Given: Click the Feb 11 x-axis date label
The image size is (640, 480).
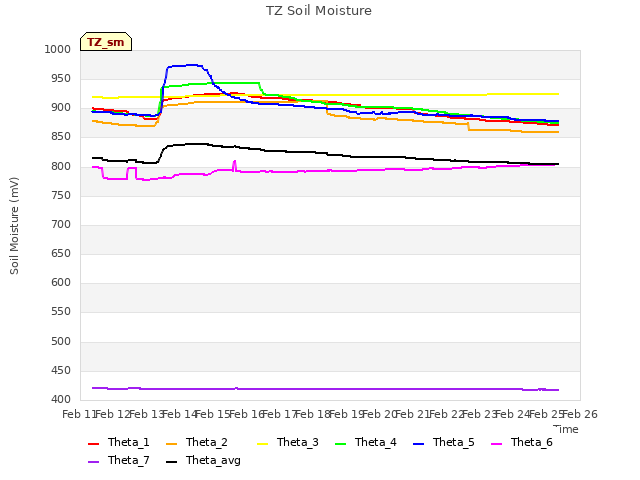Looking at the screenshot, I should 80,414.
